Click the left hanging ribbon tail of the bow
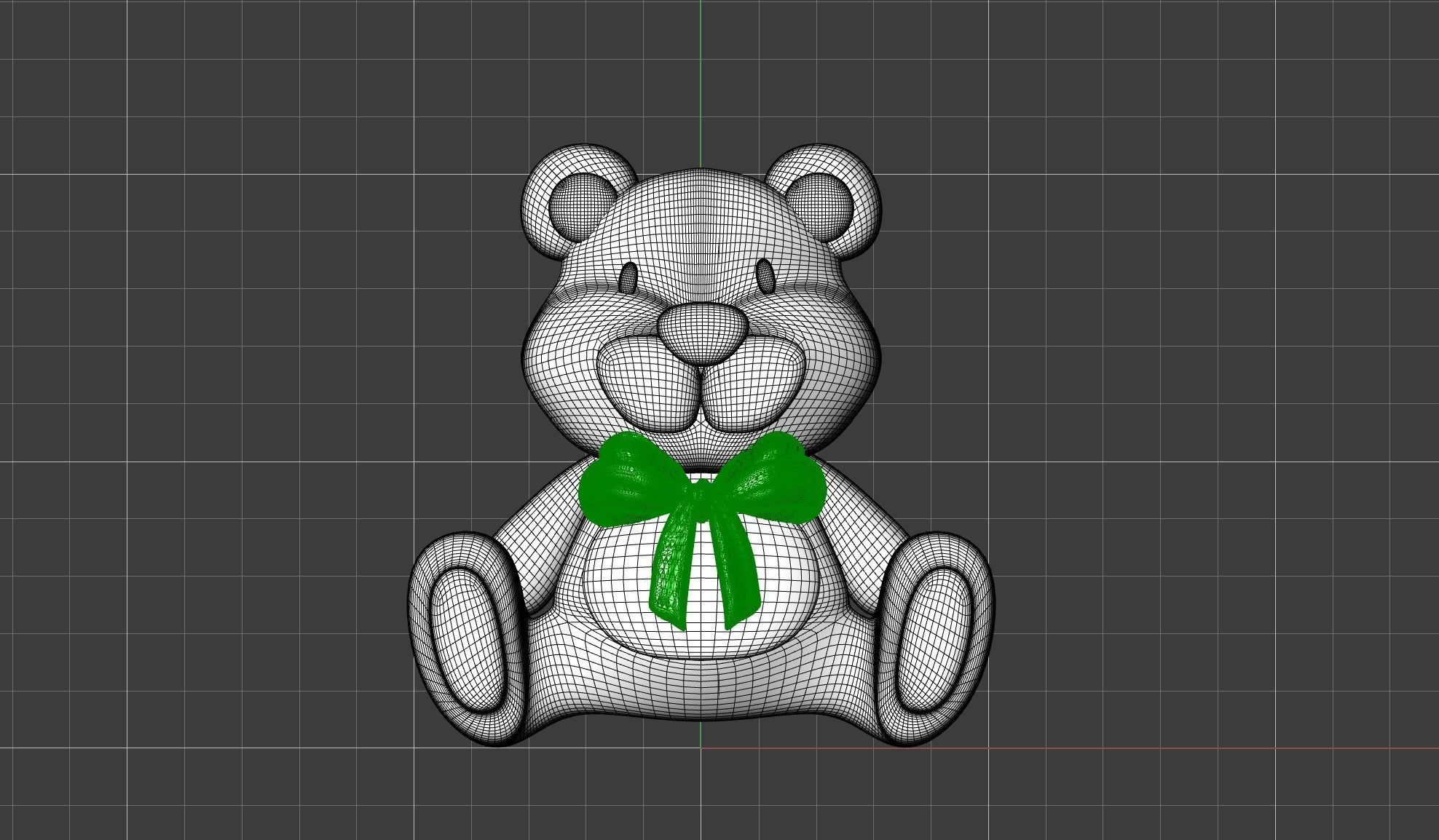Image resolution: width=1439 pixels, height=840 pixels. tap(671, 568)
